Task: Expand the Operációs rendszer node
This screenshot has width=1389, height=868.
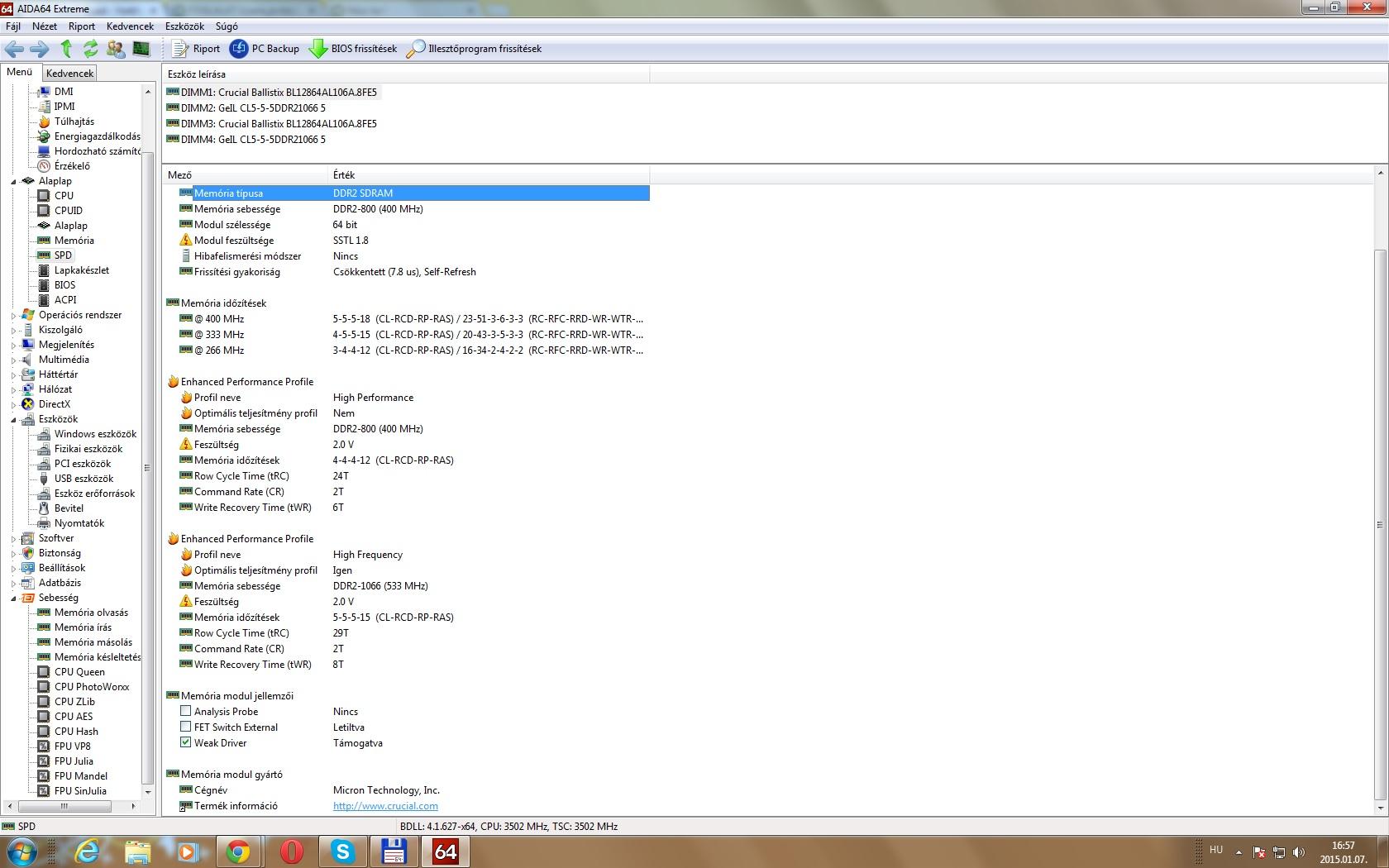Action: pyautogui.click(x=13, y=315)
